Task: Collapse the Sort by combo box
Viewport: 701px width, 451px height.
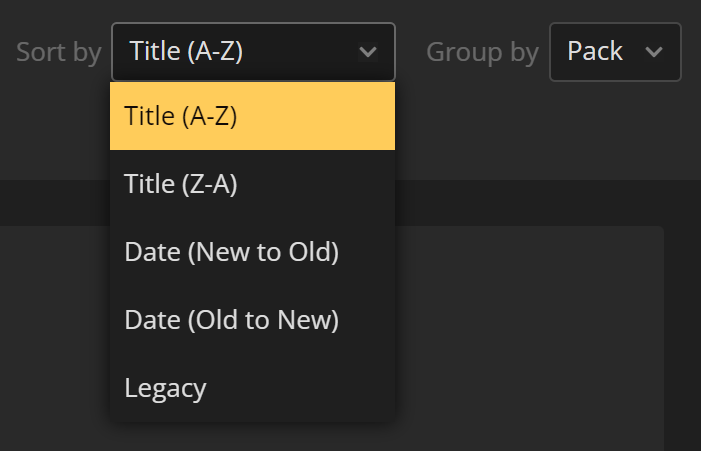Action: click(x=253, y=52)
